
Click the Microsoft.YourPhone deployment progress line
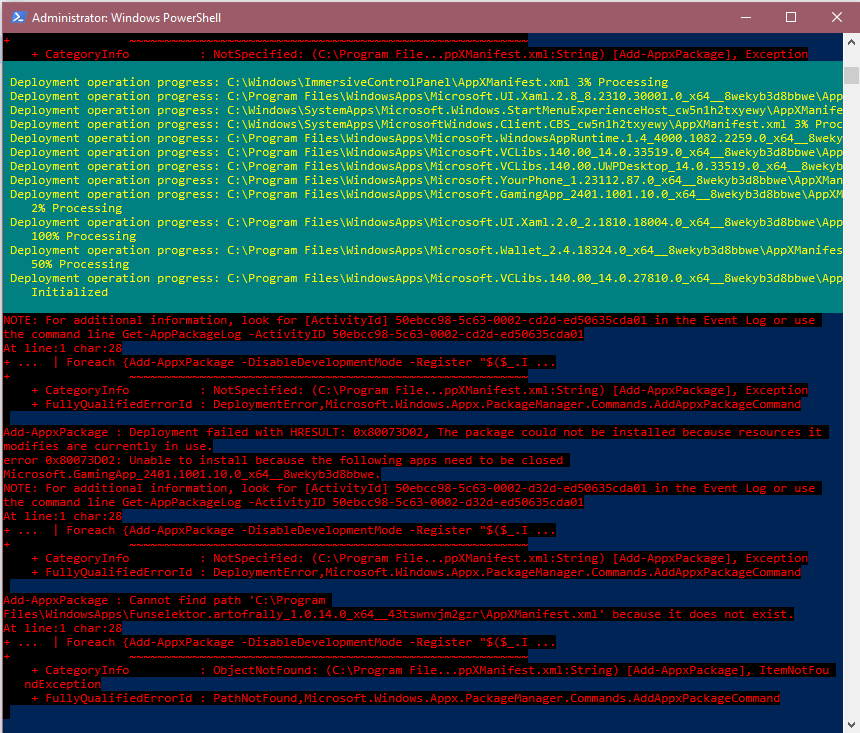click(x=420, y=180)
